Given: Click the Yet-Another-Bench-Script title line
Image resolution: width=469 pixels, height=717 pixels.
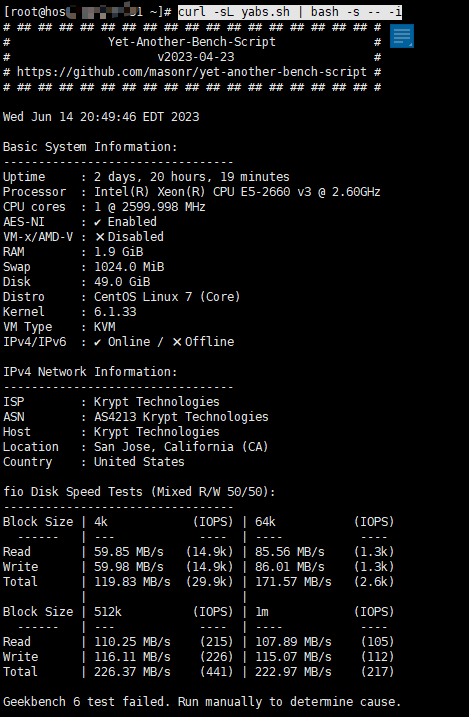Looking at the screenshot, I should pyautogui.click(x=192, y=42).
